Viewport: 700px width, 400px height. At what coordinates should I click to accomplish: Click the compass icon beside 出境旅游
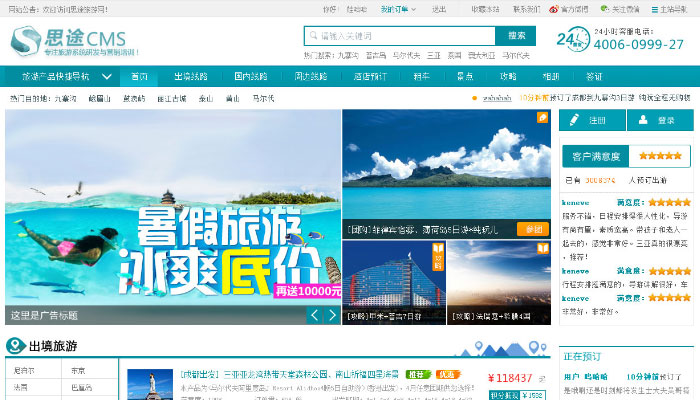point(17,347)
